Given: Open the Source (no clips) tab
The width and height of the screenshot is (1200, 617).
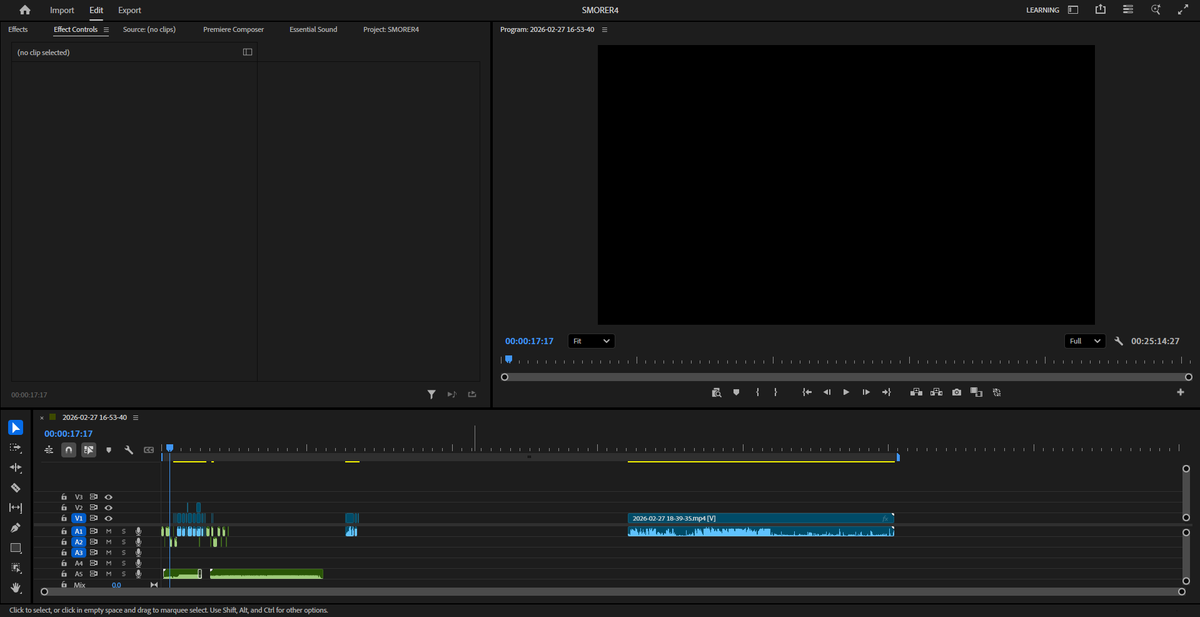Looking at the screenshot, I should 149,30.
